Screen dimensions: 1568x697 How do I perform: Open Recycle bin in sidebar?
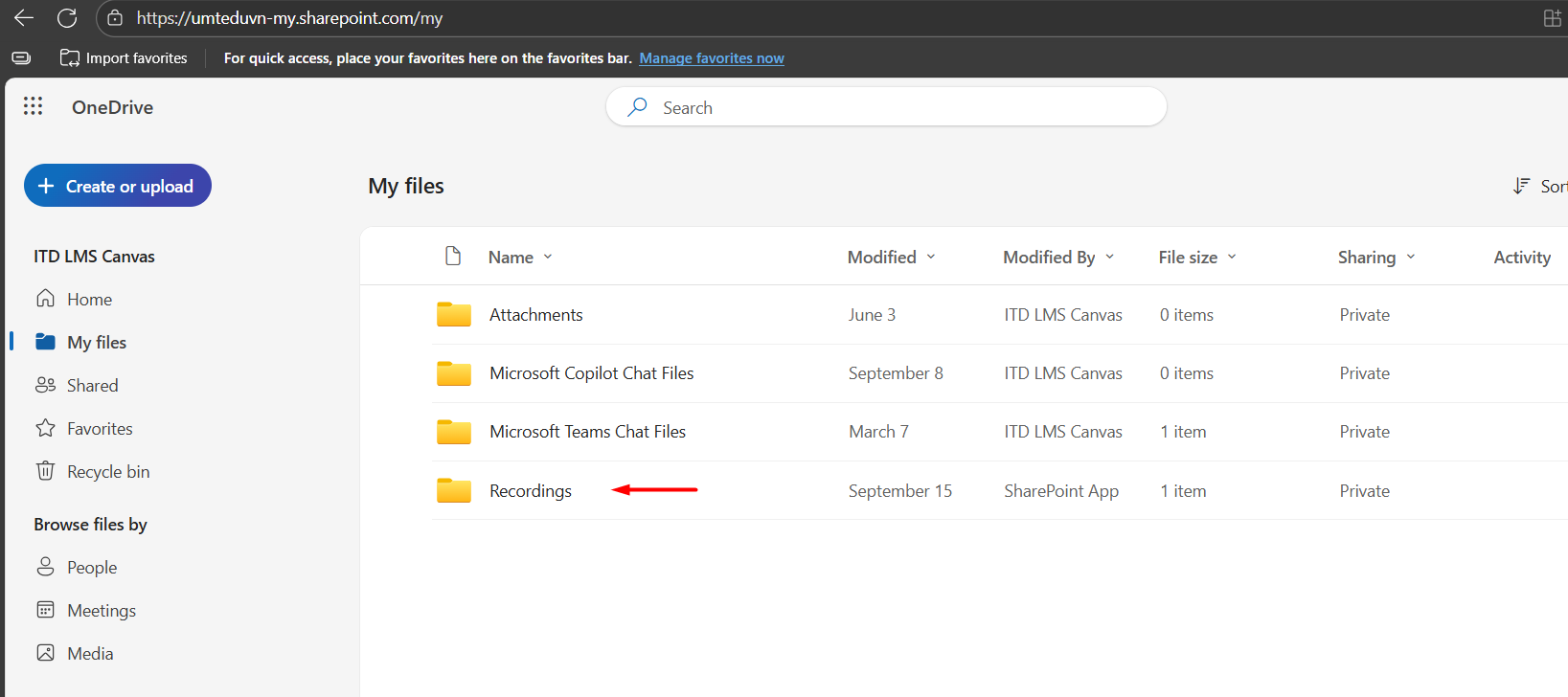107,472
